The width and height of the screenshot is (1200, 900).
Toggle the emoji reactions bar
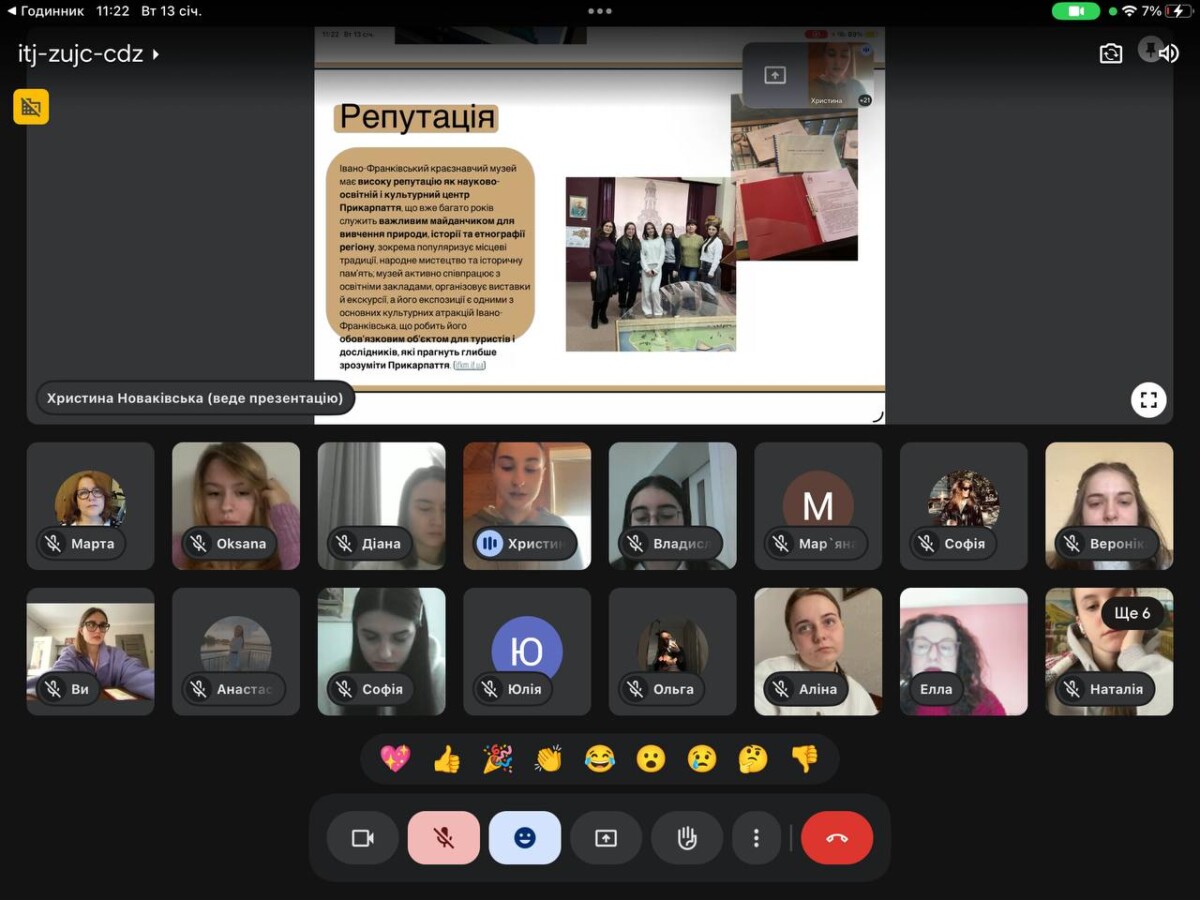coord(525,838)
